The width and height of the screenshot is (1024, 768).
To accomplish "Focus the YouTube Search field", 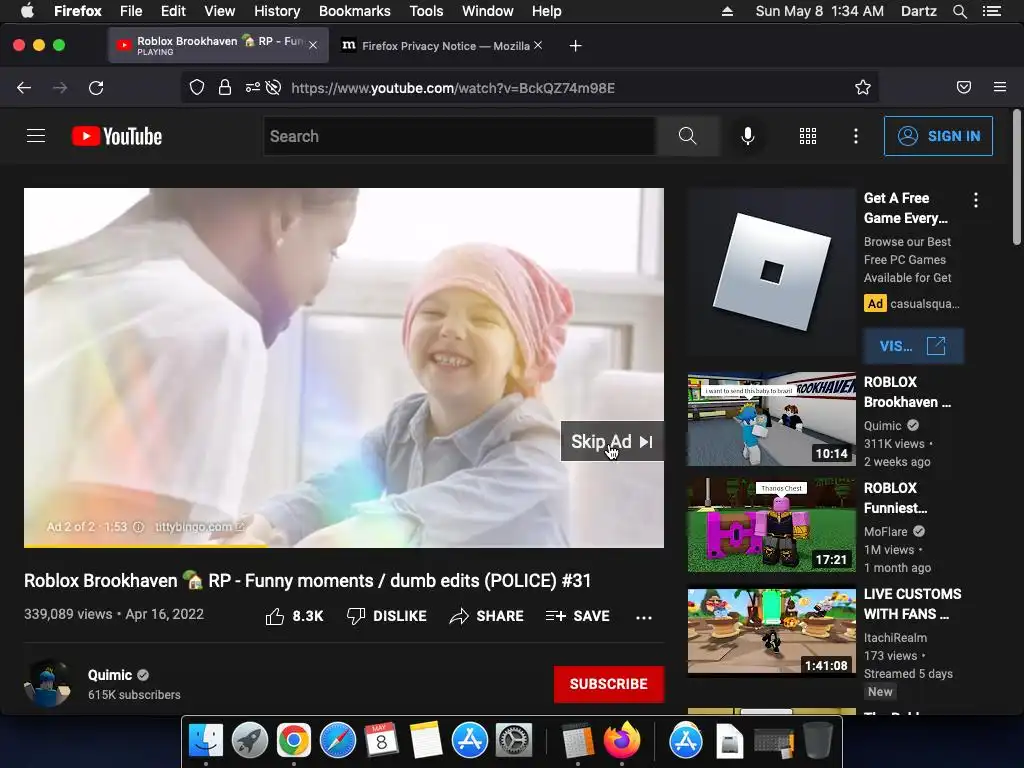I will 460,136.
